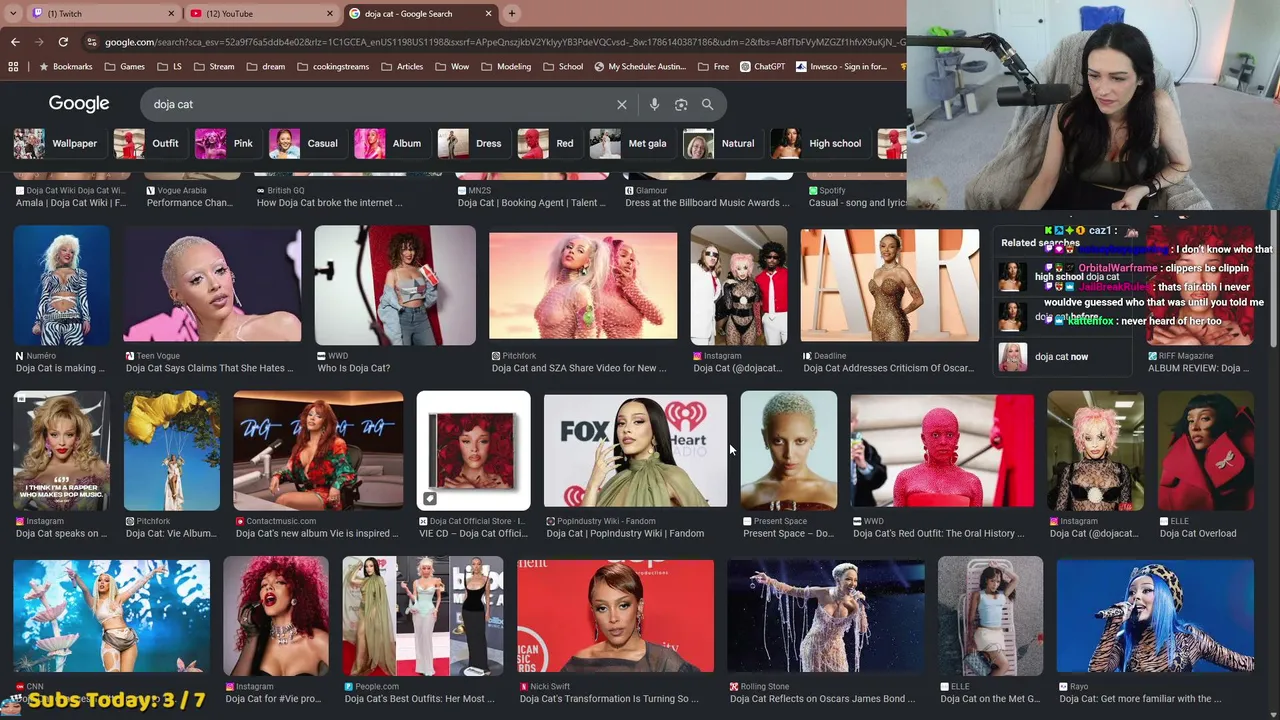Submit search using the magnifier icon
This screenshot has width=1280, height=720.
(x=707, y=104)
